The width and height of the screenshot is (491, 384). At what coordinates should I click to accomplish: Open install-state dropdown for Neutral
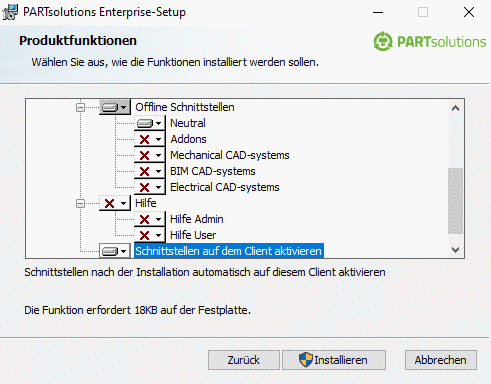pos(150,123)
